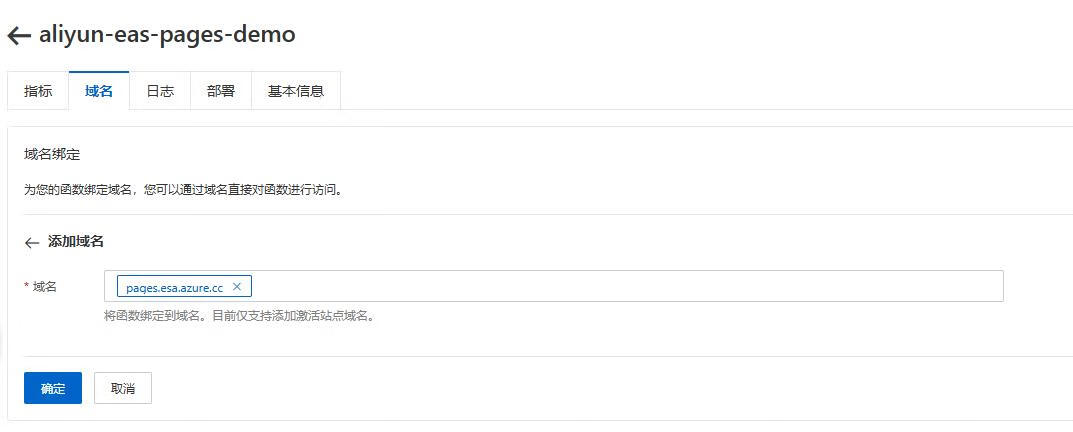Click the red asterisk beside 域名 label
Viewport: 1073px width, 432px height.
click(26, 288)
